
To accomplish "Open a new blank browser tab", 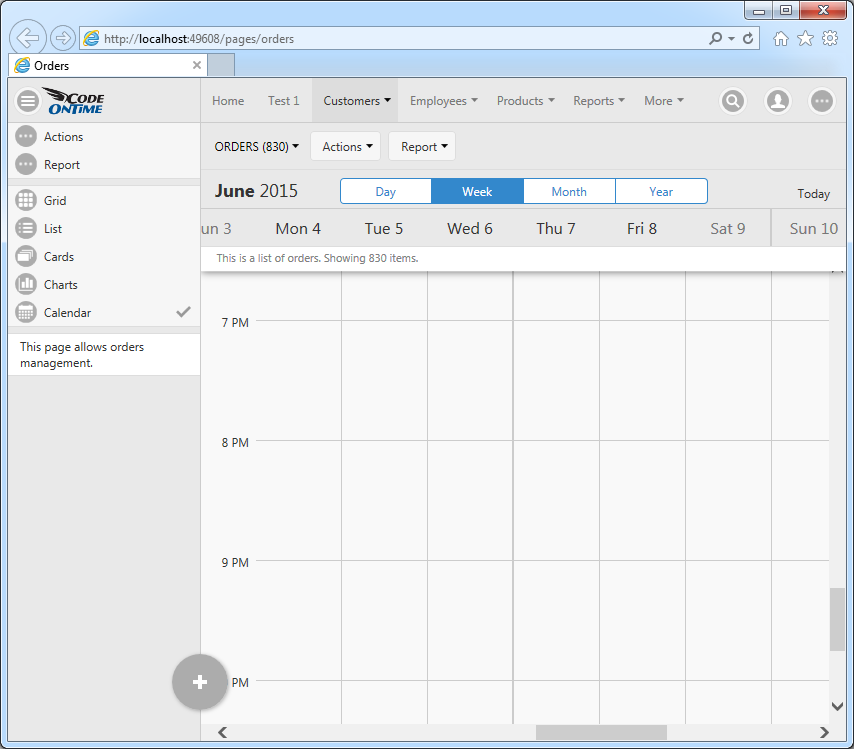I will (221, 65).
